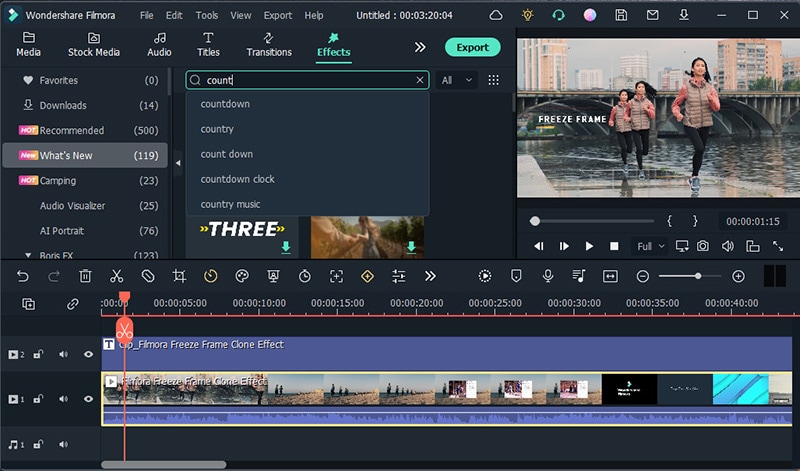The height and width of the screenshot is (471, 800).
Task: Zoom in timeline with plus icon
Action: click(x=738, y=276)
